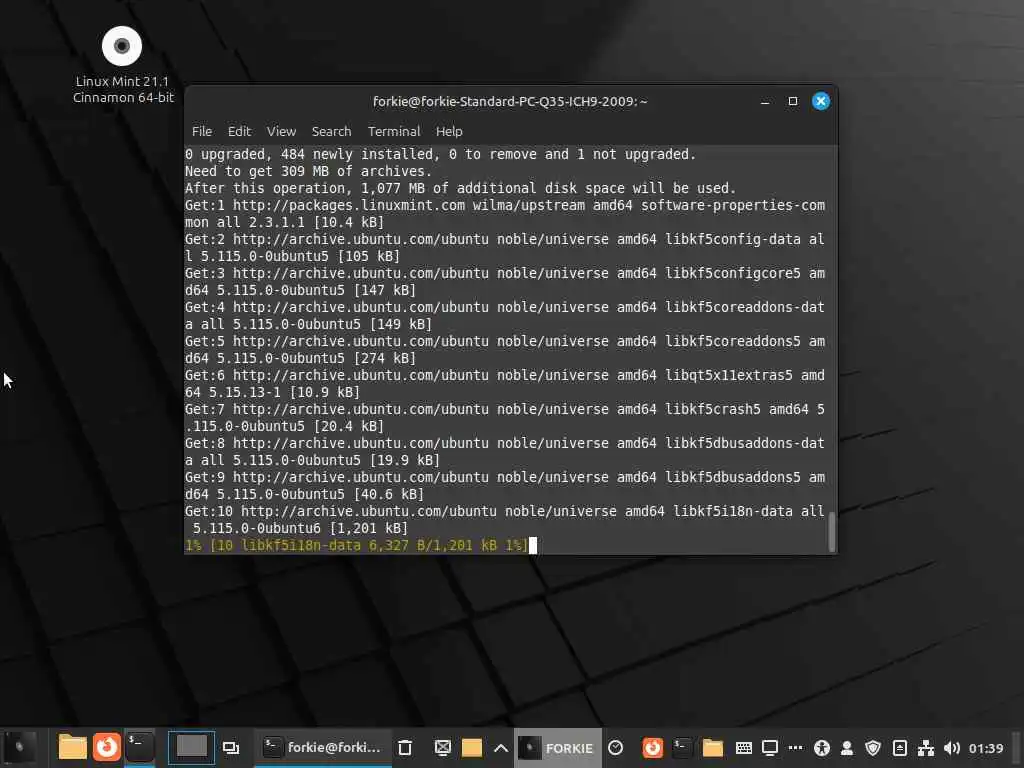Open the Search menu
The height and width of the screenshot is (768, 1024).
[x=331, y=131]
